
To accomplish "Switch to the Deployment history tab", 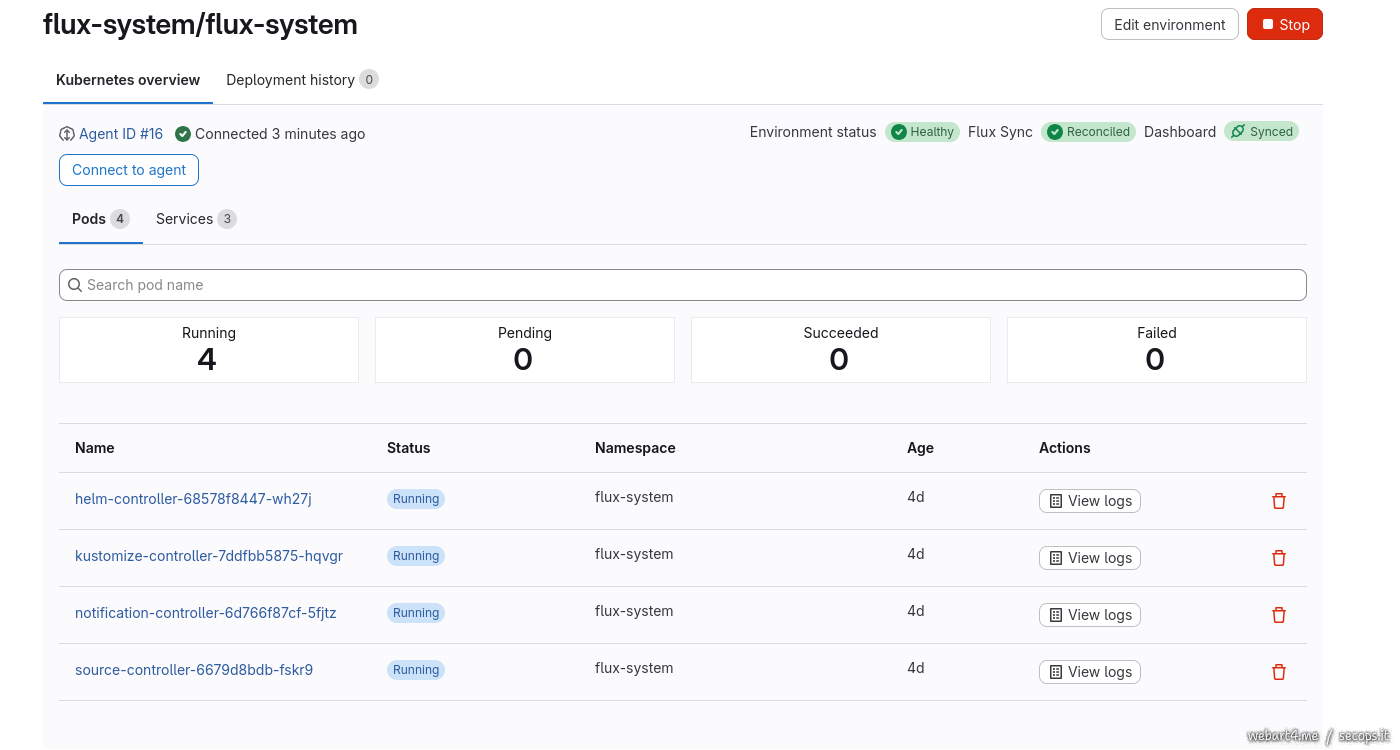I will click(301, 80).
